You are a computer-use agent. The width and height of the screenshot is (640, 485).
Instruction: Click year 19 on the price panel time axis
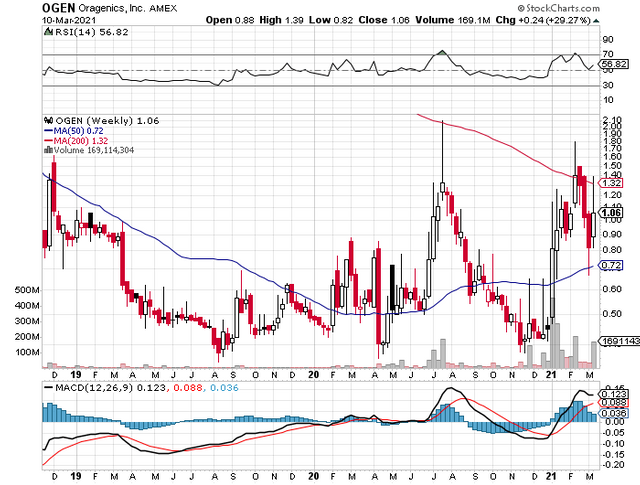pyautogui.click(x=76, y=374)
